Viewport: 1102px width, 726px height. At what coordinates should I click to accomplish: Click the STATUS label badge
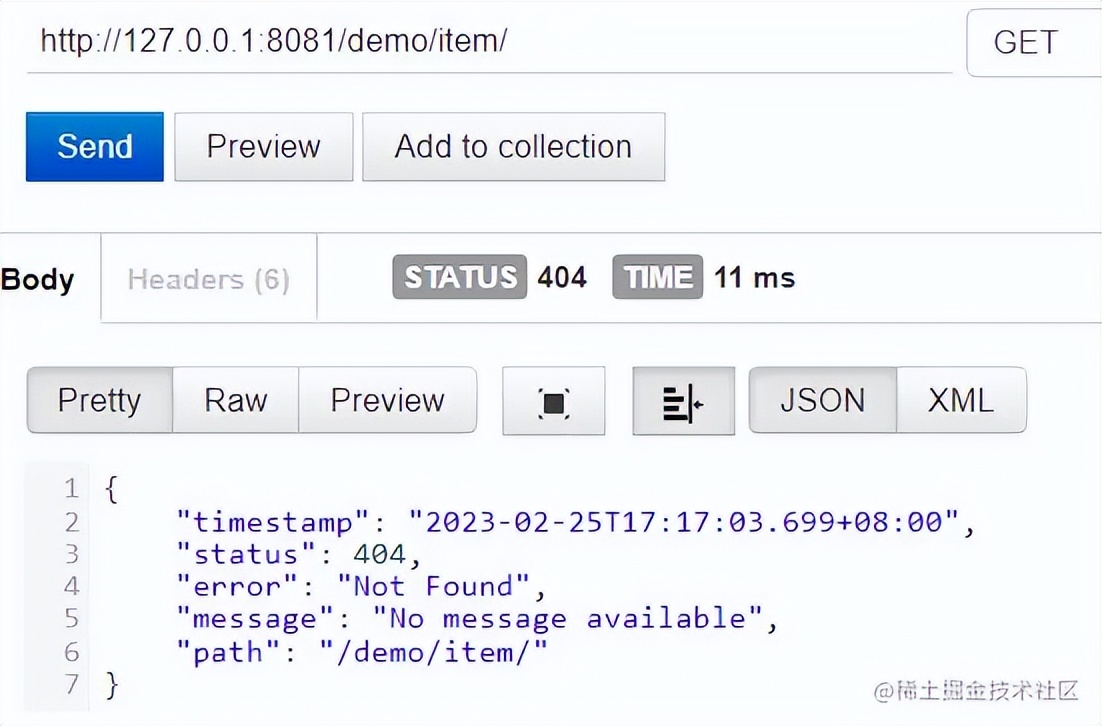(x=459, y=277)
